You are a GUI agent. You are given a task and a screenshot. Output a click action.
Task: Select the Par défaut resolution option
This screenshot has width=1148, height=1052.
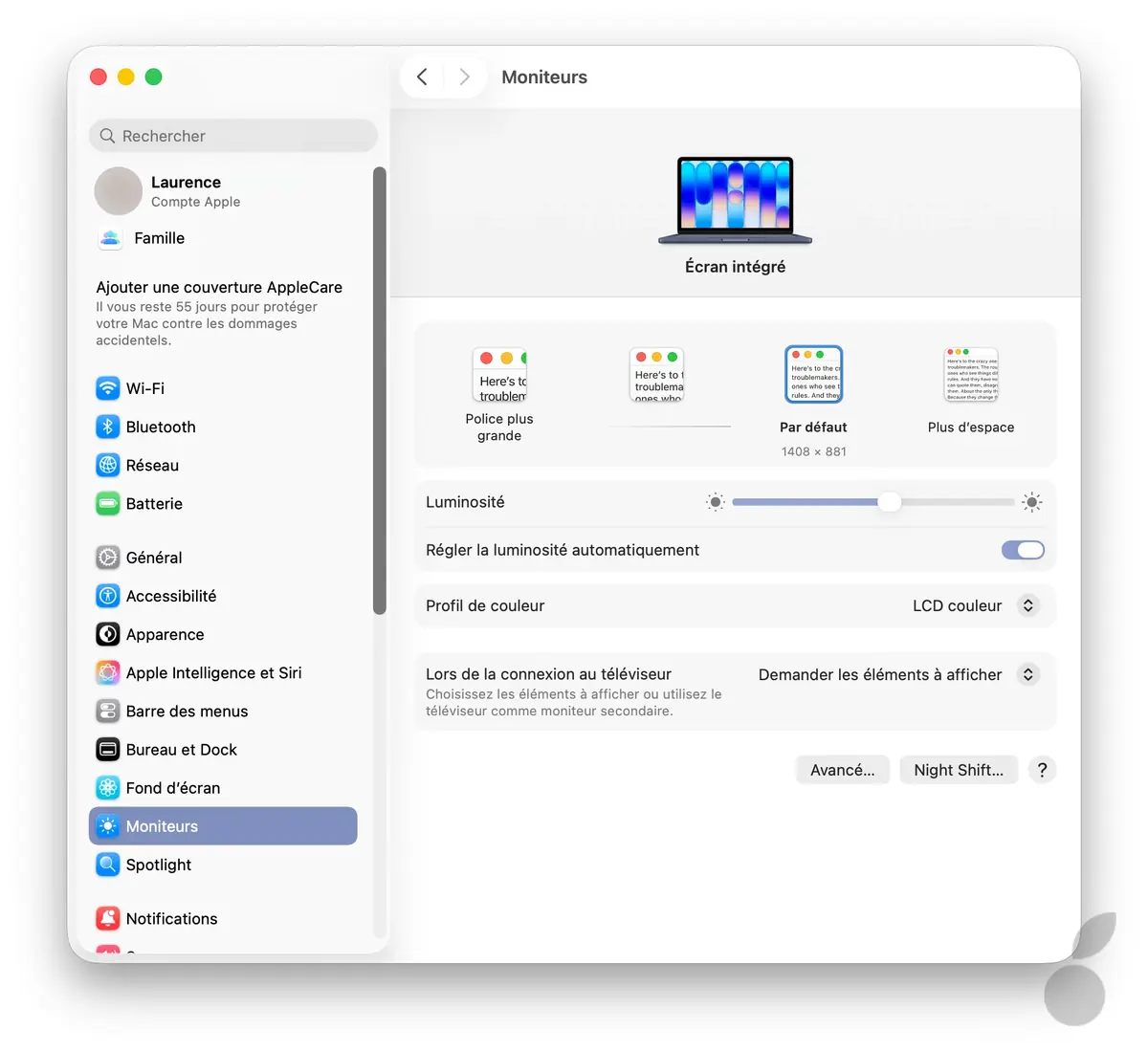(x=813, y=375)
